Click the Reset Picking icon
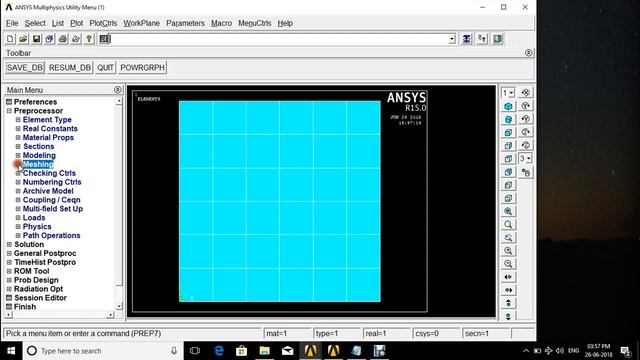This screenshot has height=360, width=640. tap(482, 39)
